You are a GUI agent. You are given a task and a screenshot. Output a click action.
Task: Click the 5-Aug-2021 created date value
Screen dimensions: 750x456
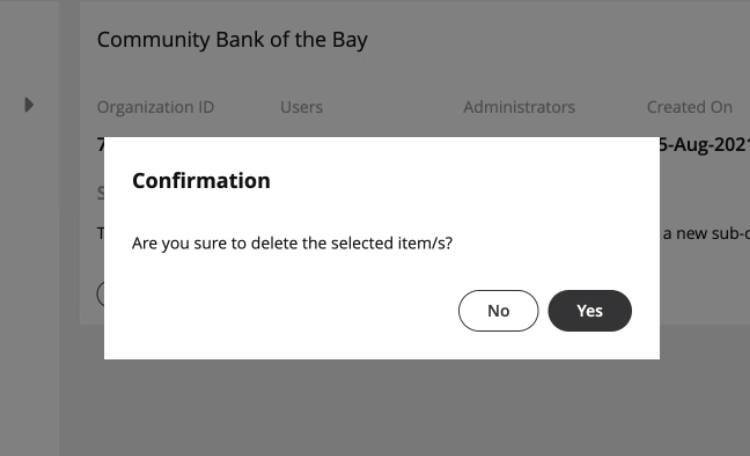coord(703,145)
